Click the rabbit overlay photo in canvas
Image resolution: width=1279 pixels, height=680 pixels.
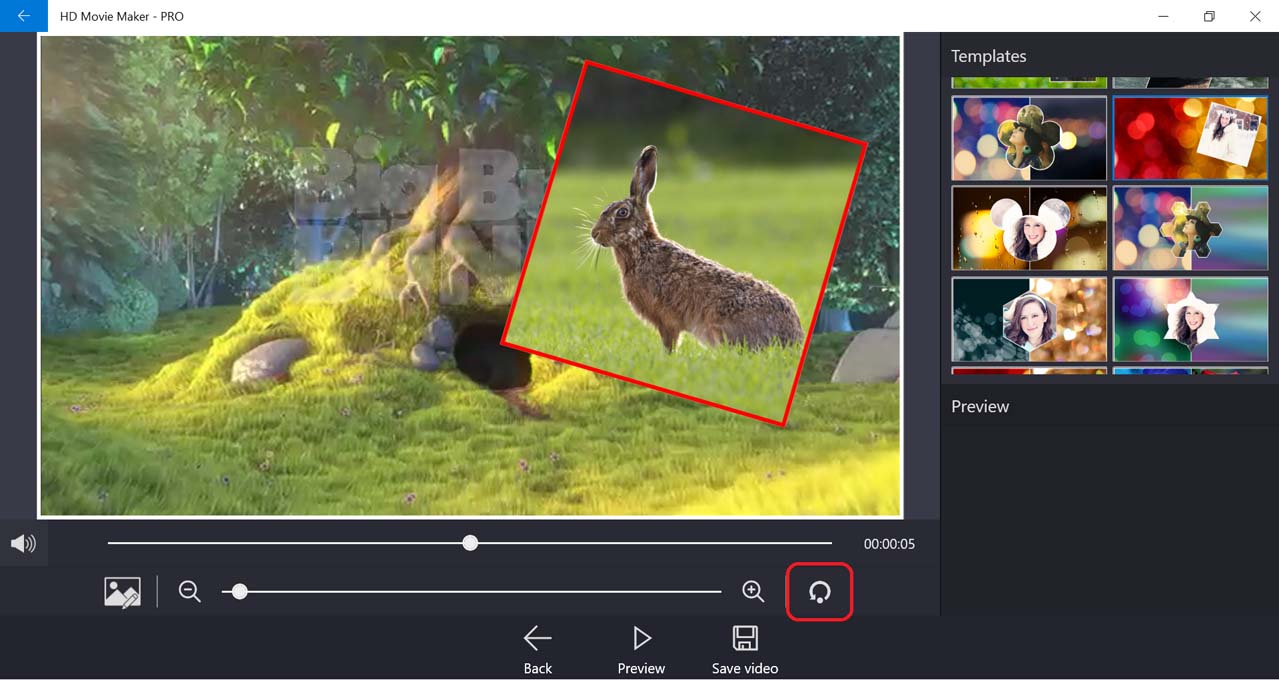685,245
